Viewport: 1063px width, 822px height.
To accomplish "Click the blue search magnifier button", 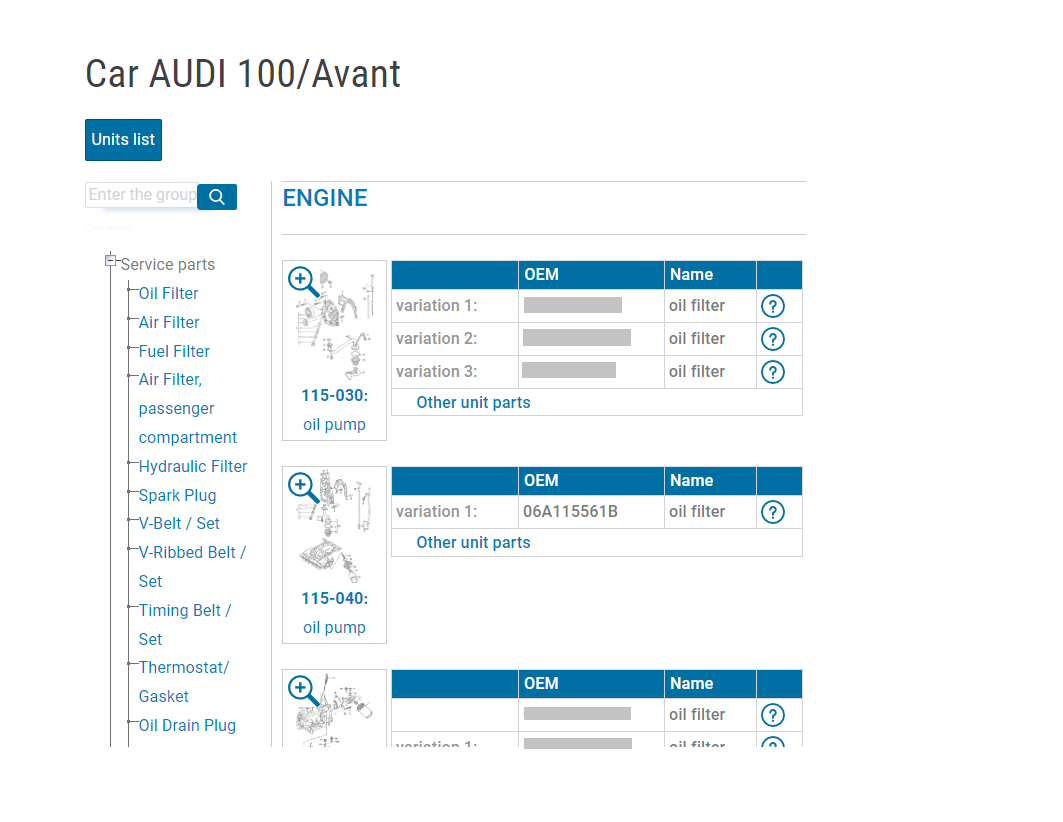I will (217, 196).
